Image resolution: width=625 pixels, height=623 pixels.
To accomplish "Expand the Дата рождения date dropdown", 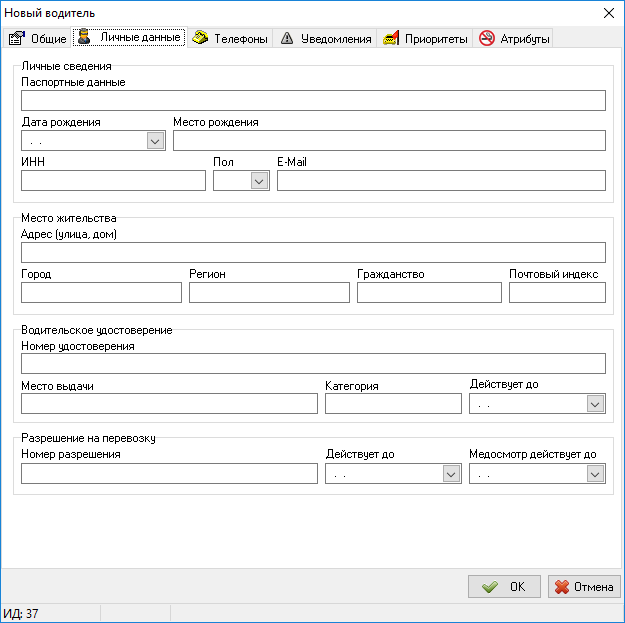I will (x=155, y=141).
